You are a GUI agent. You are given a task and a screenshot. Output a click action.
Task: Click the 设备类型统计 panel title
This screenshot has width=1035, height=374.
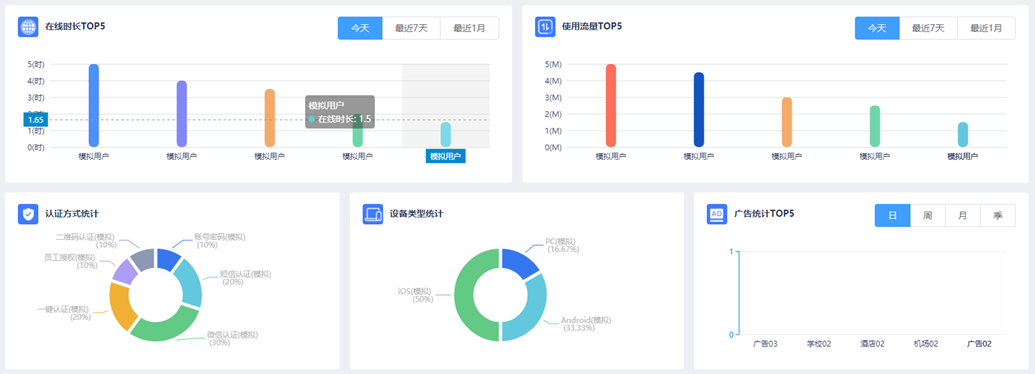[417, 214]
